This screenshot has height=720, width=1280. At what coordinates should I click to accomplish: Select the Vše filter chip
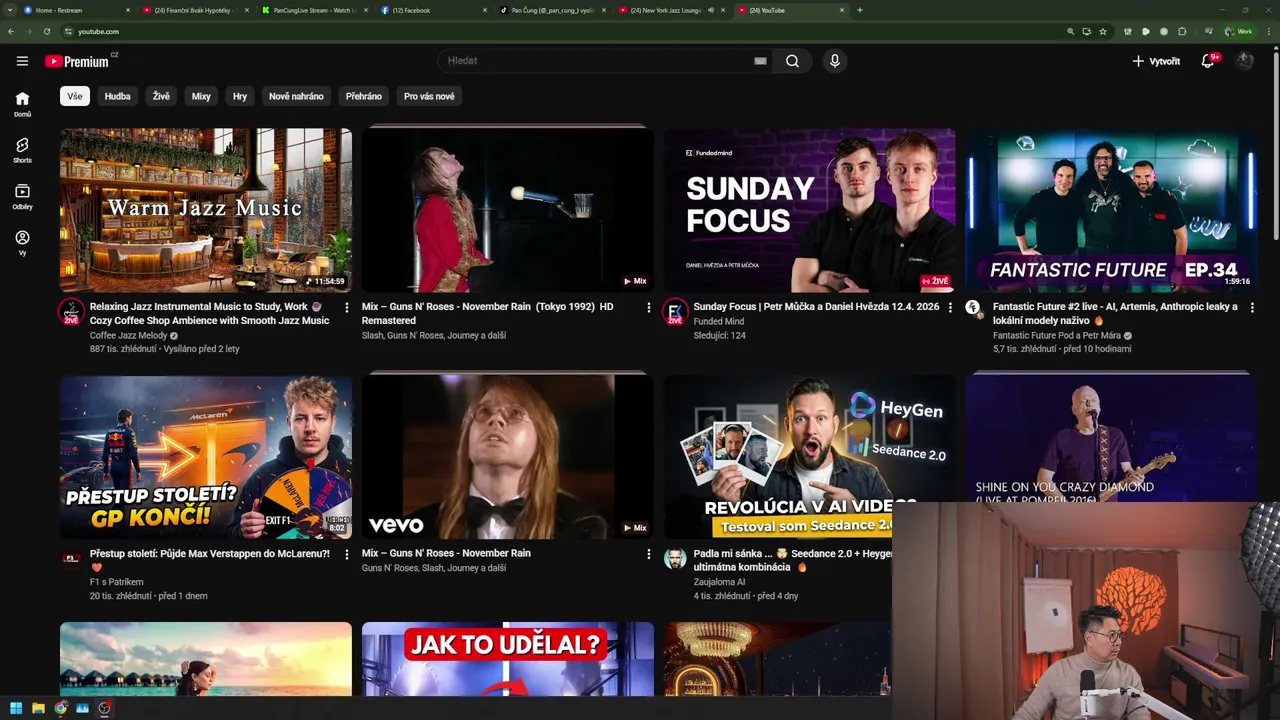(x=75, y=96)
